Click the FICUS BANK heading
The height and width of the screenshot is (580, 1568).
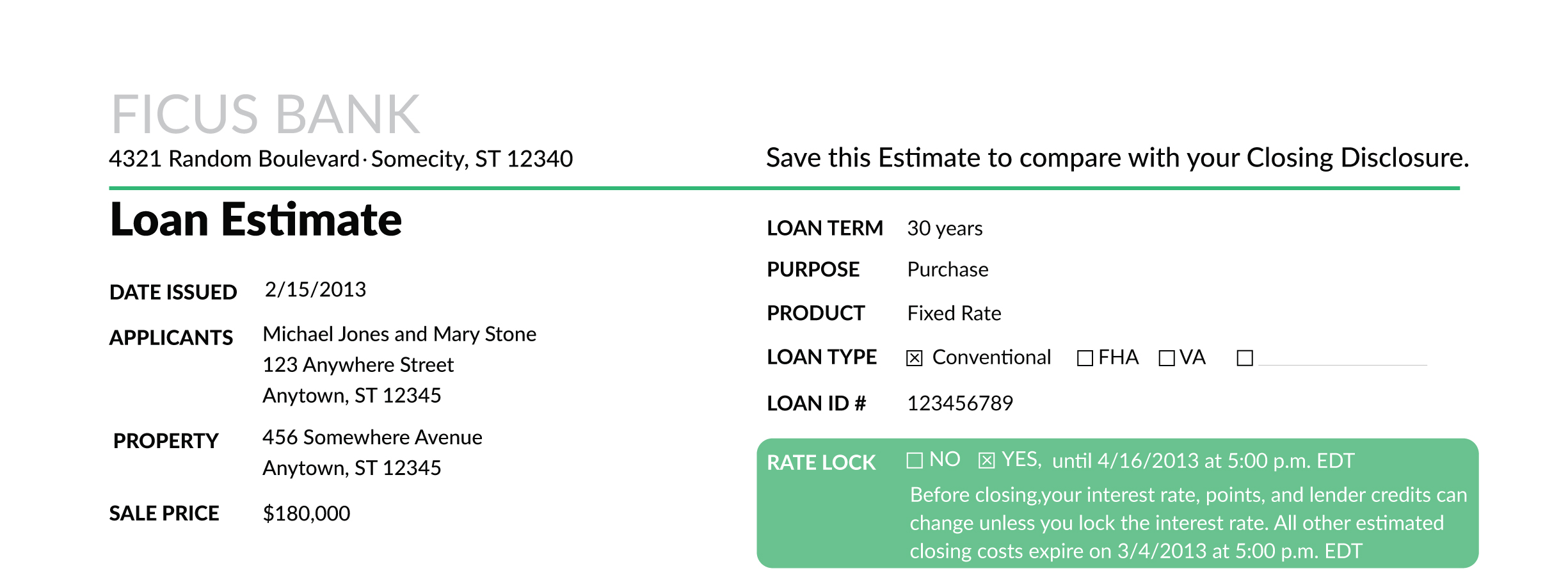pyautogui.click(x=265, y=115)
